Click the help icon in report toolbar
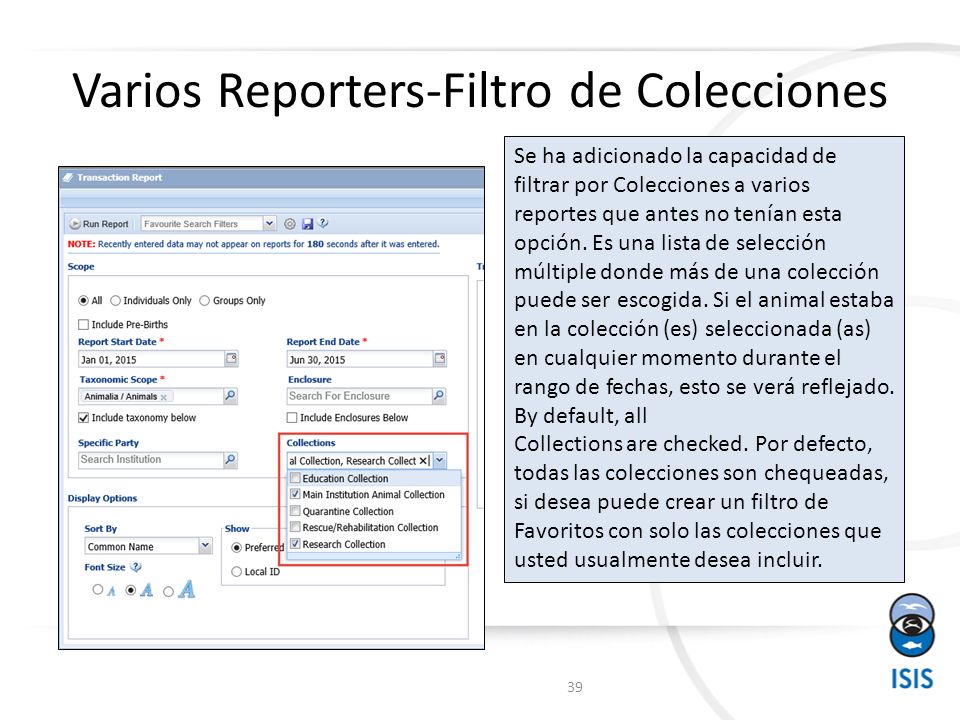960x720 pixels. pyautogui.click(x=324, y=223)
